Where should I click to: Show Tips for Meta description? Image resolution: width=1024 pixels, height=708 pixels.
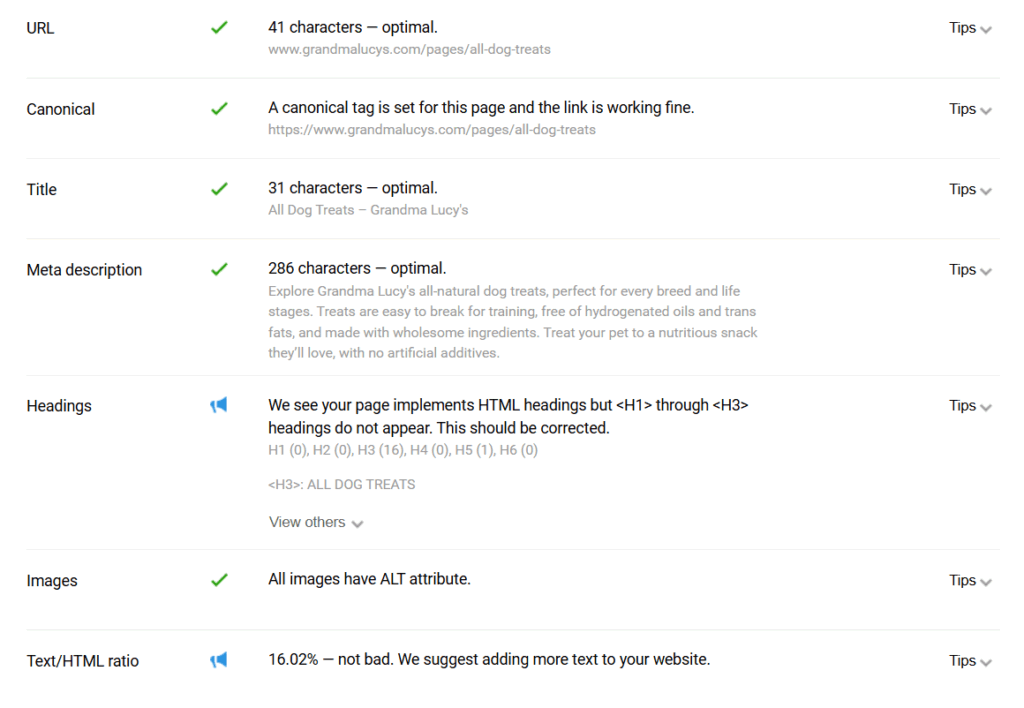[970, 270]
